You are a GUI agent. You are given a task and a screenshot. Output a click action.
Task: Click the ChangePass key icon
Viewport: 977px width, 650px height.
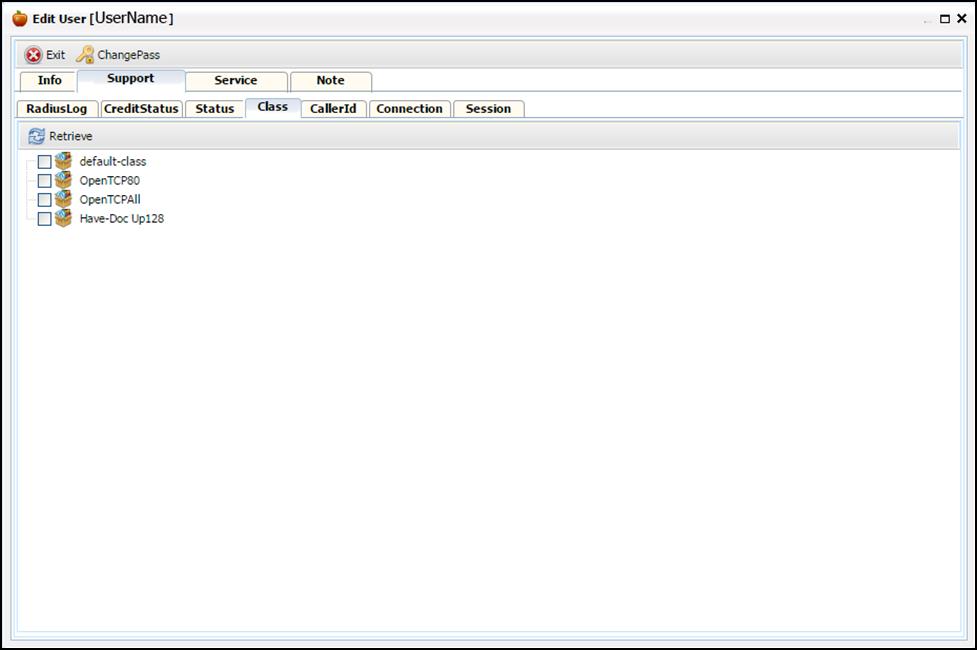coord(85,55)
